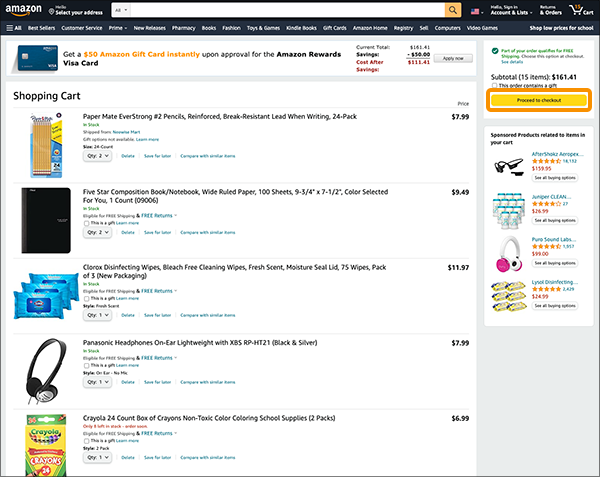Click AfterShokz star rating
The height and width of the screenshot is (477, 600).
(x=546, y=161)
